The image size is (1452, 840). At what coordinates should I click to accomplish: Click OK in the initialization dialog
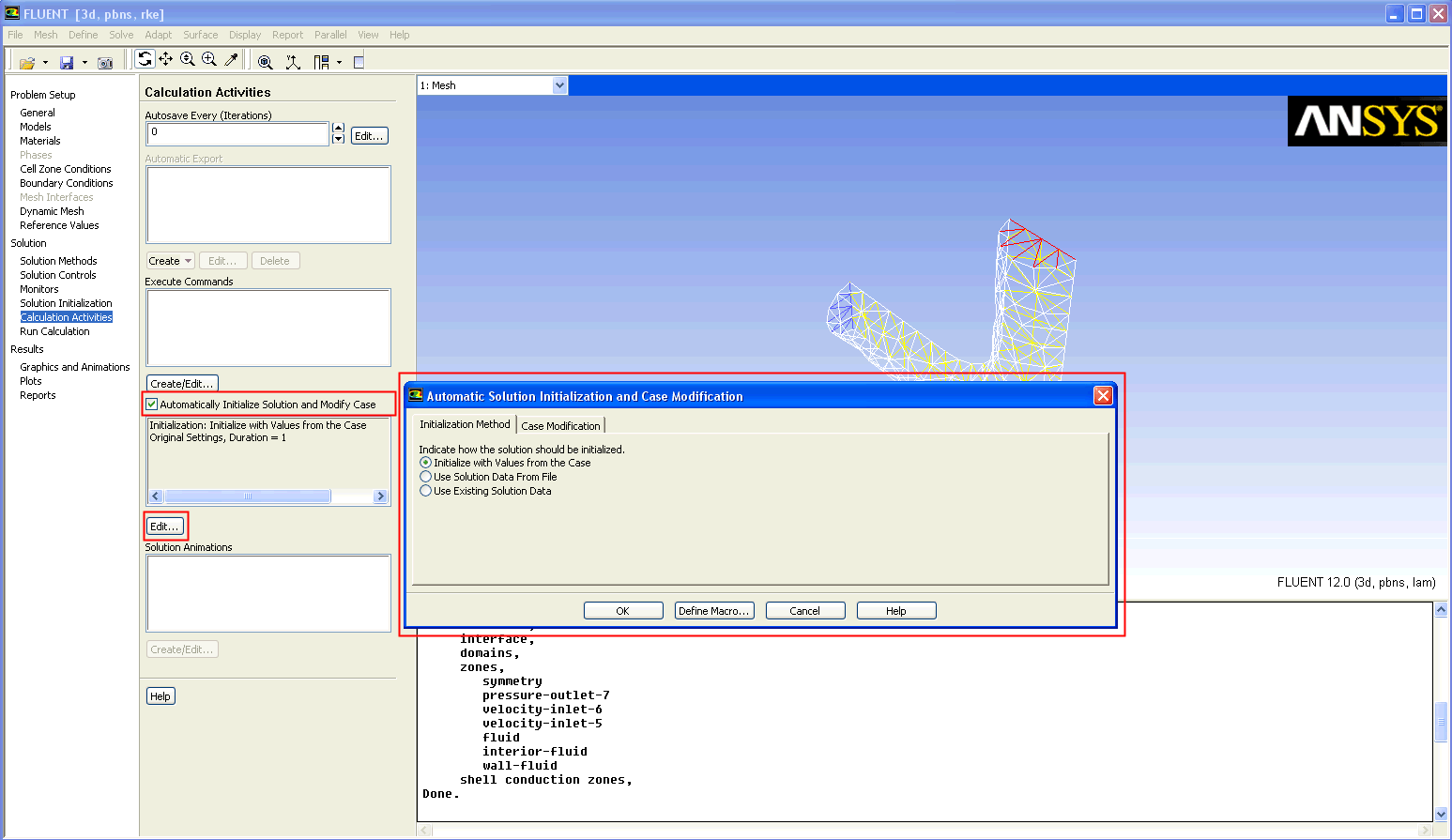click(623, 611)
